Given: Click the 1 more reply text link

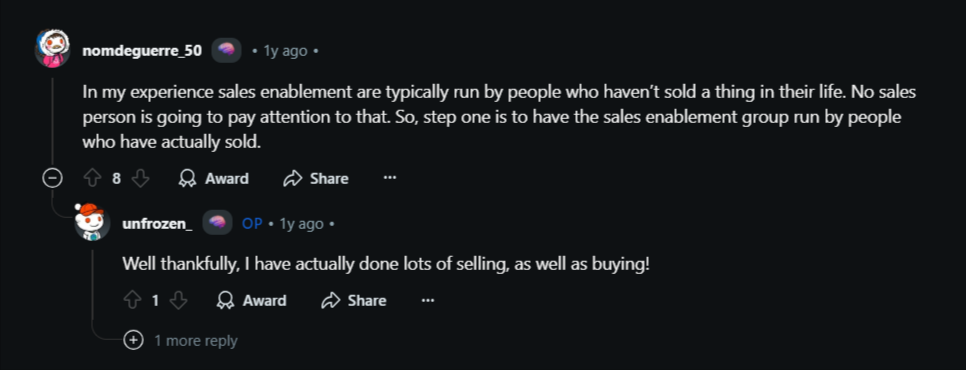Looking at the screenshot, I should [195, 340].
